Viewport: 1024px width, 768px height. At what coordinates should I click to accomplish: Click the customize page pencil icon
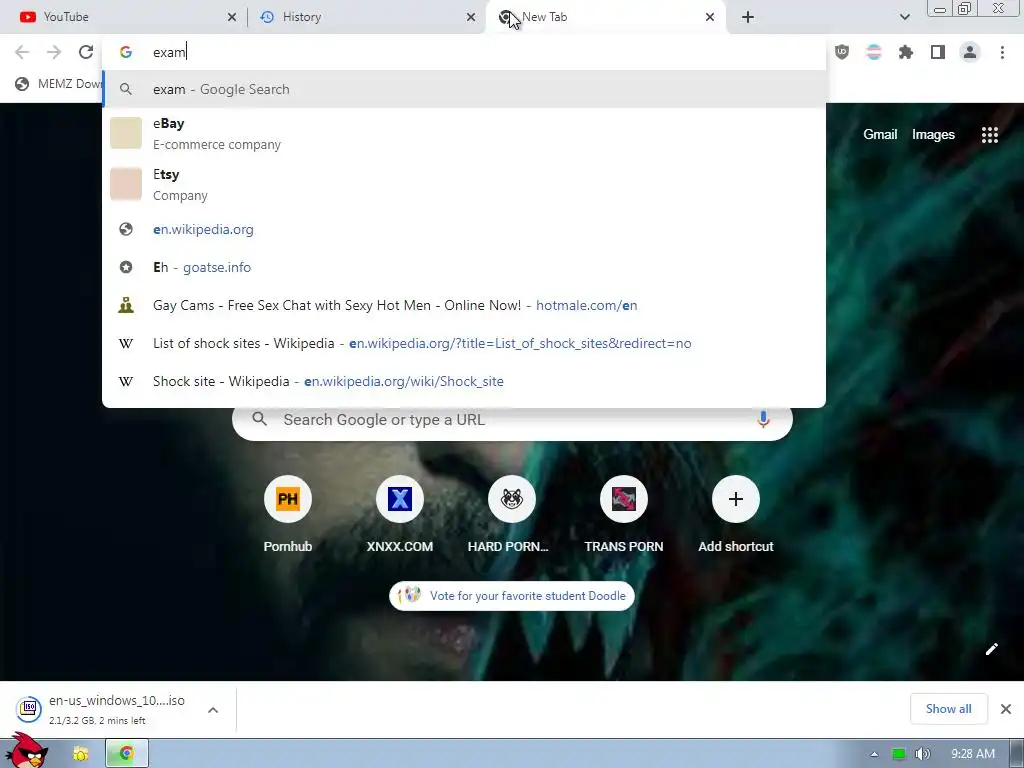(991, 648)
